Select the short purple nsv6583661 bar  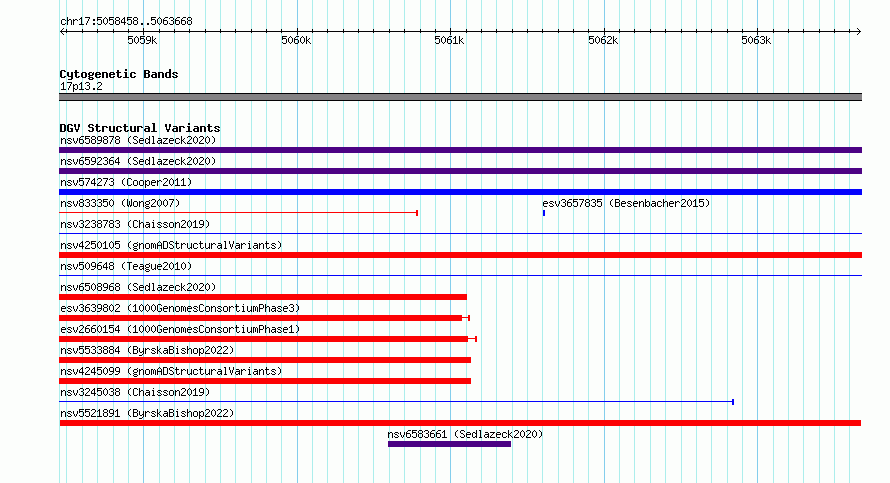450,444
